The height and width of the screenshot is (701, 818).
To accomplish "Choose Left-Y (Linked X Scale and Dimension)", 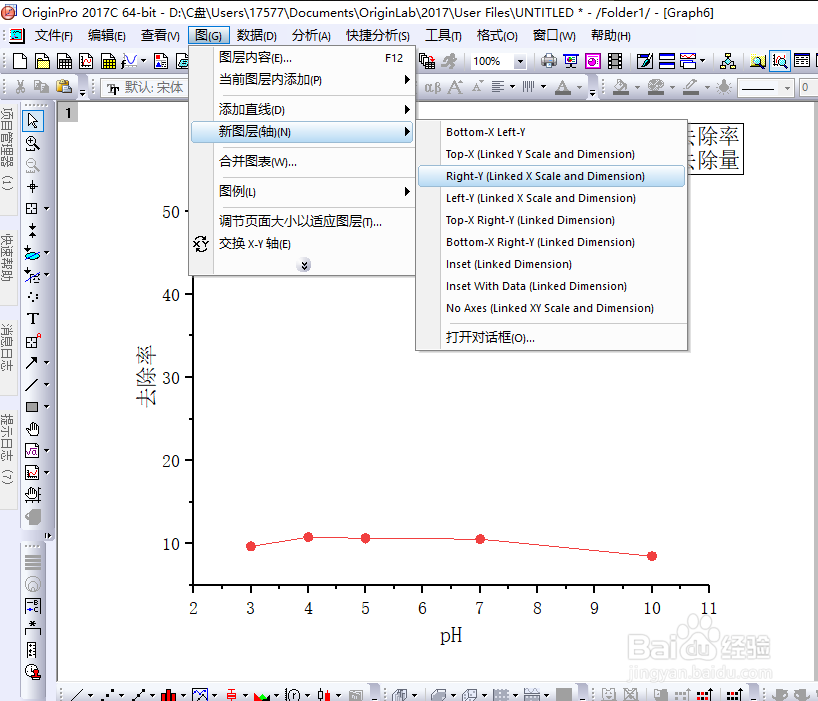I will [x=551, y=198].
